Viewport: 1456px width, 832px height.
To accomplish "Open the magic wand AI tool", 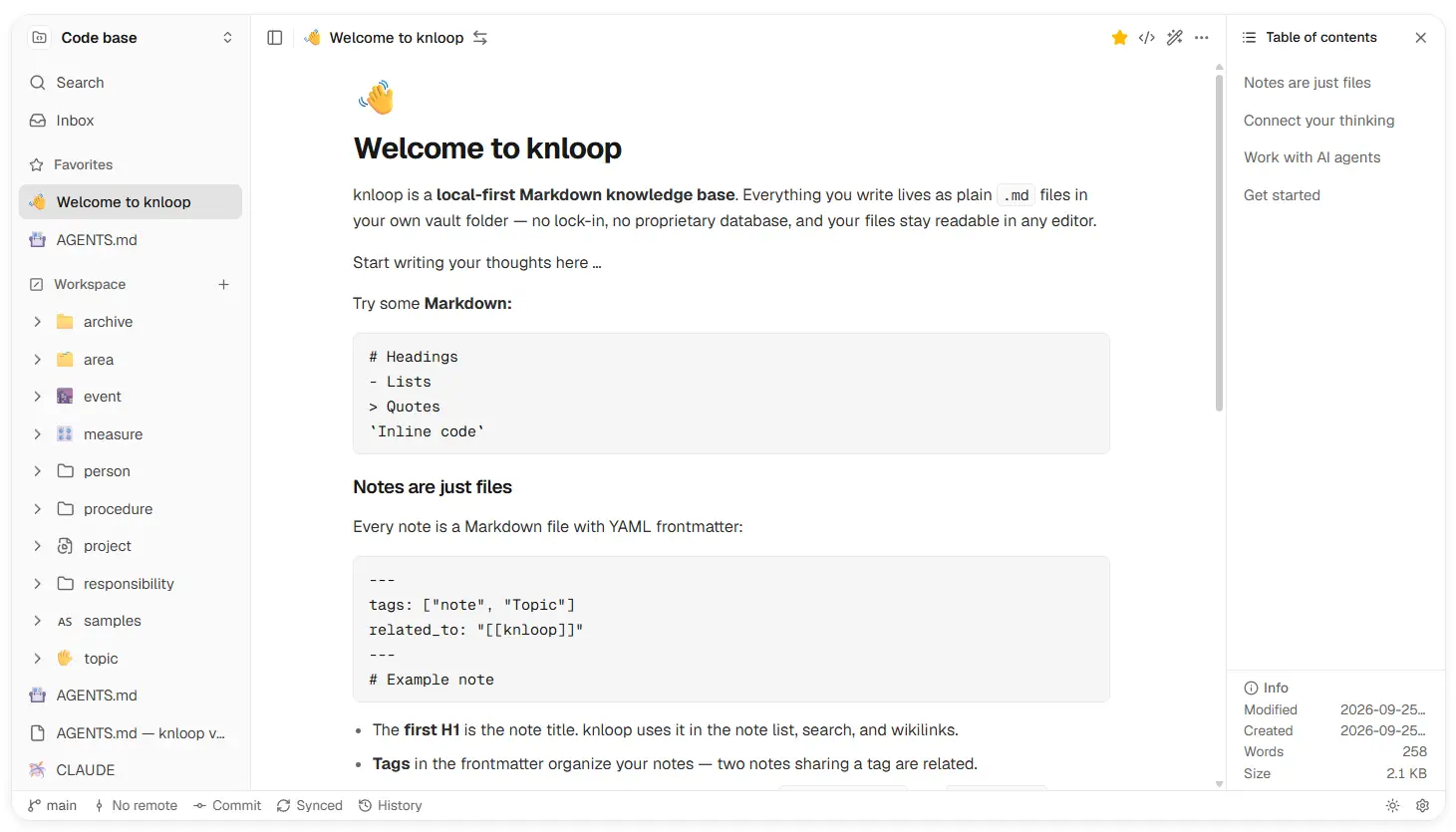I will 1175,38.
